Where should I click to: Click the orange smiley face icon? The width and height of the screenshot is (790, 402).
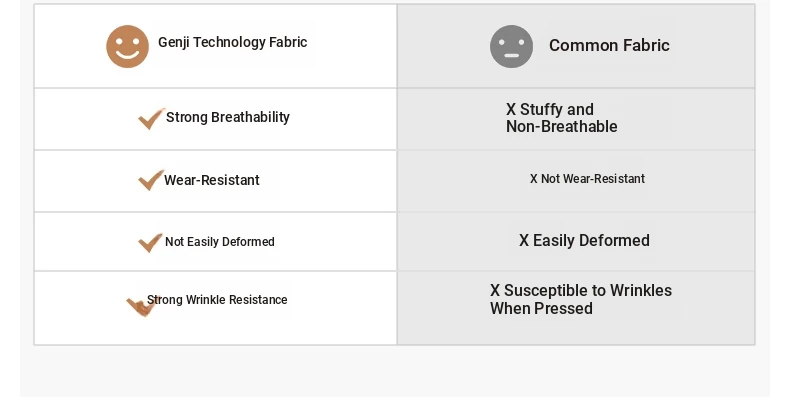[x=127, y=46]
